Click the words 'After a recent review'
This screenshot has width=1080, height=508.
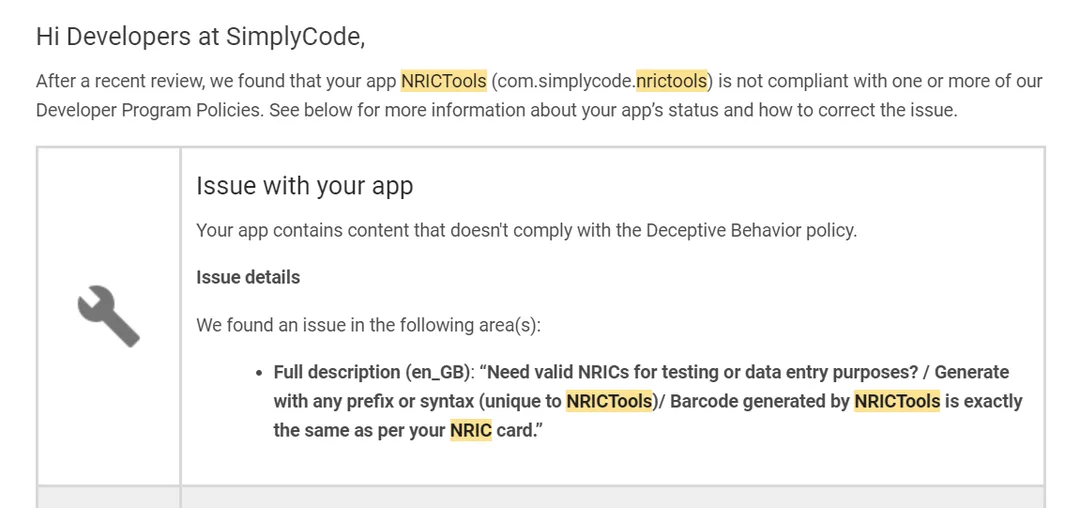pos(120,81)
